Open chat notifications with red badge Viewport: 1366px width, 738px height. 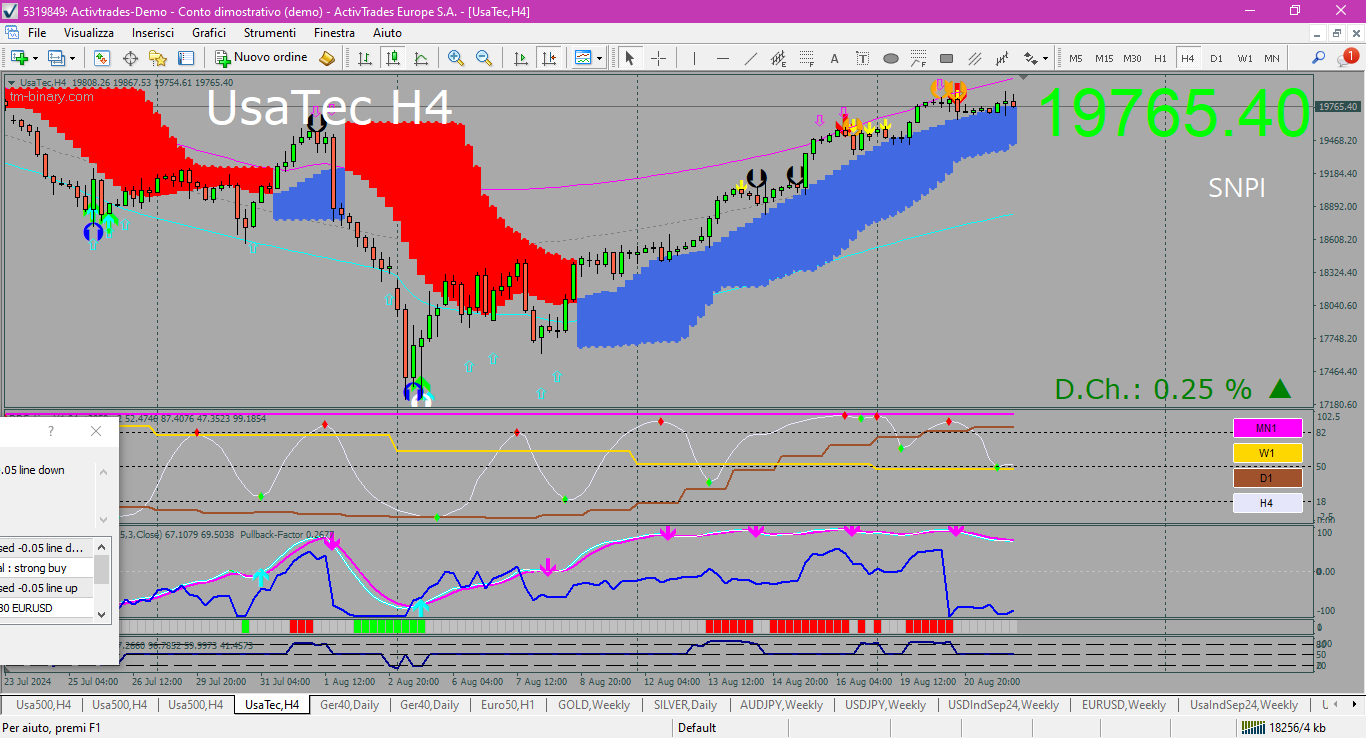click(1349, 58)
